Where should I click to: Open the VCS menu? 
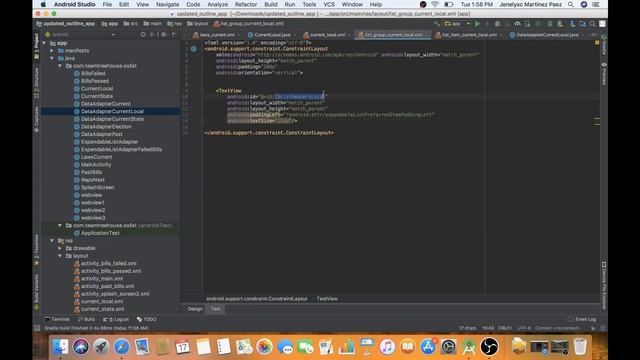pyautogui.click(x=329, y=4)
